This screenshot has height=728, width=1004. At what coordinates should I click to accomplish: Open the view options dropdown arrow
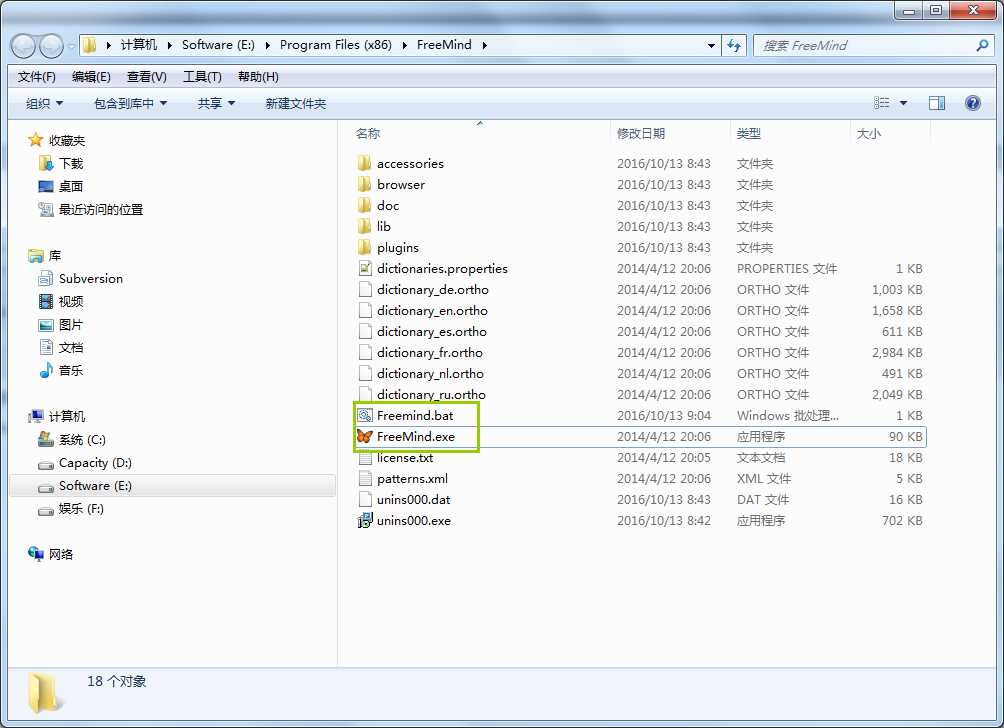903,103
